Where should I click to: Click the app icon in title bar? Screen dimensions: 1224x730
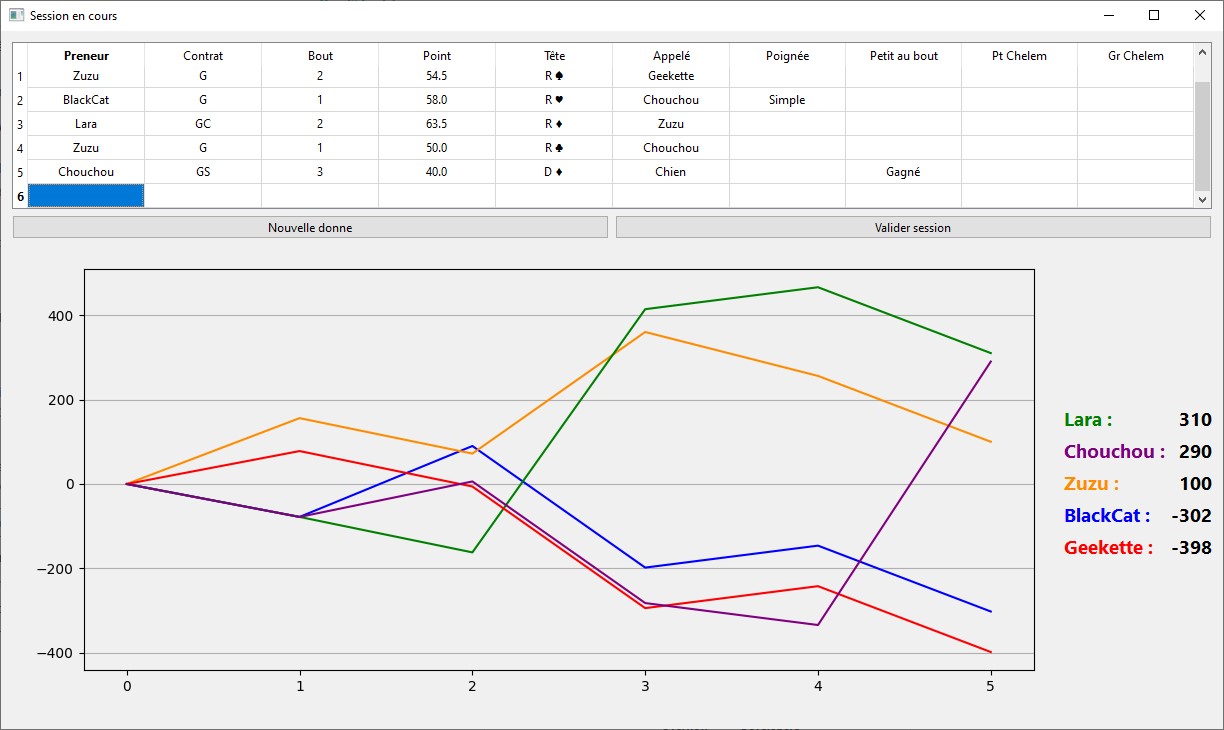(16, 16)
